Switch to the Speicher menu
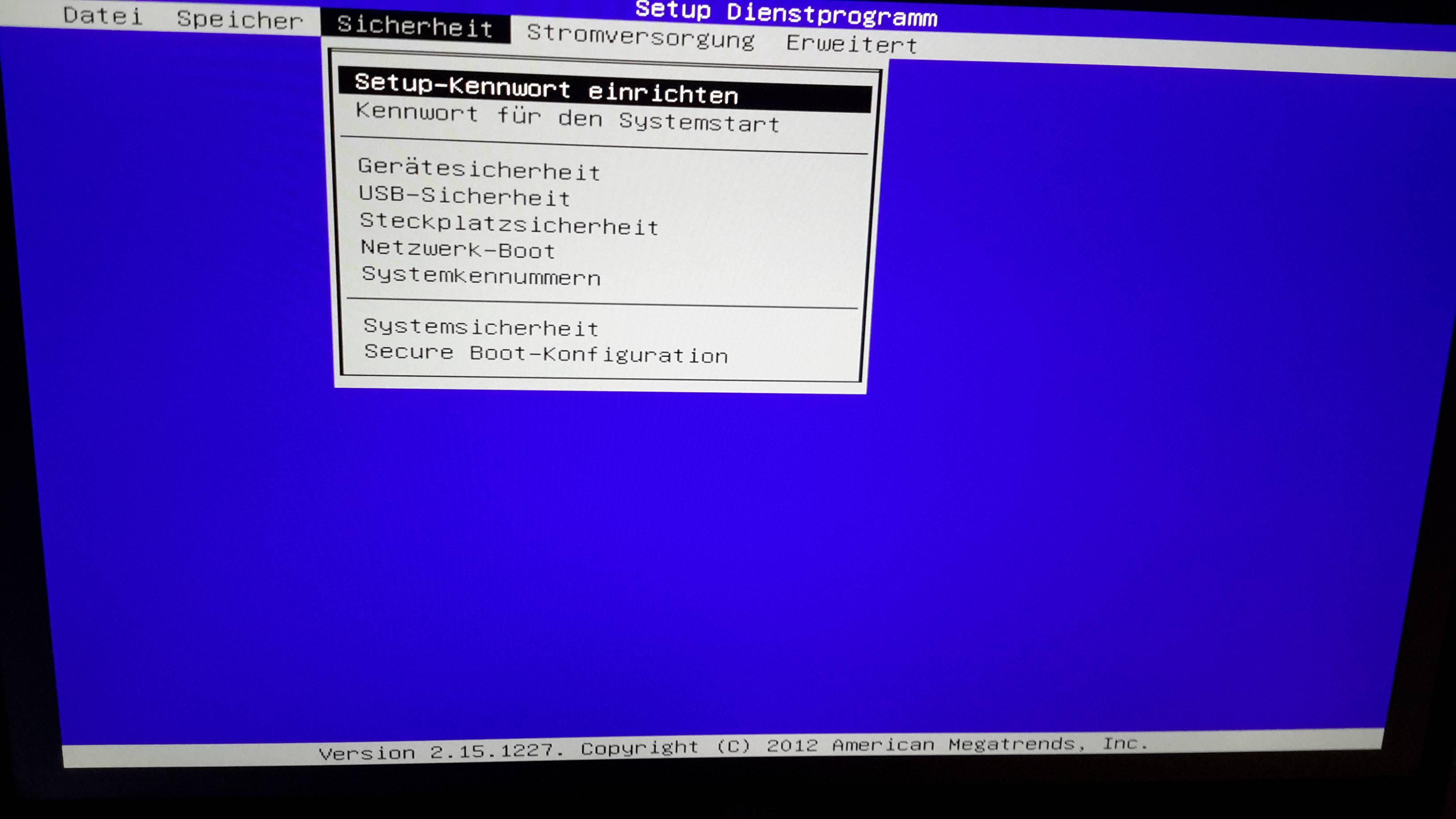This screenshot has width=1456, height=819. tap(240, 21)
